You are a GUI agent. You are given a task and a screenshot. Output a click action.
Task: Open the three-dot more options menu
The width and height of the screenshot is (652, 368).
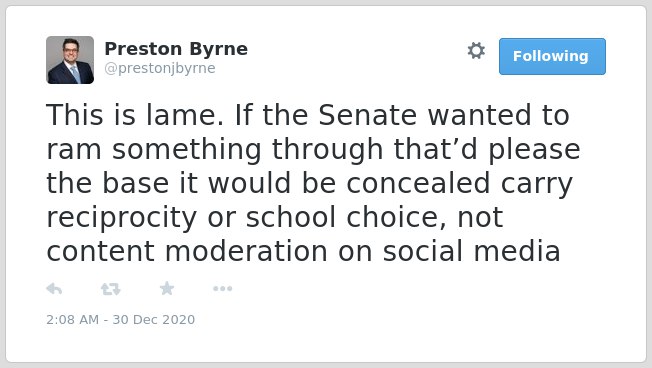(x=222, y=289)
